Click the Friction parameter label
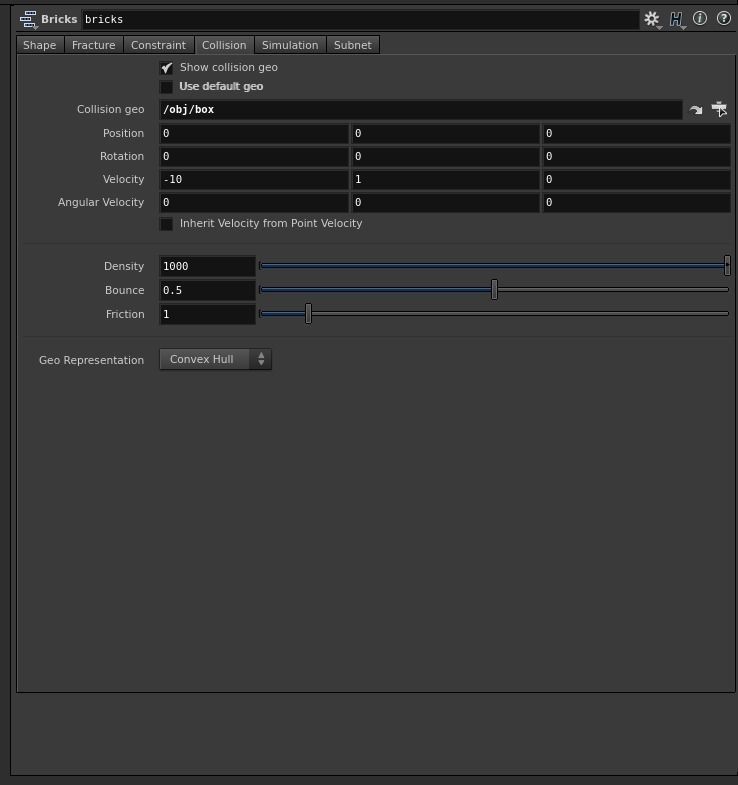 (125, 314)
